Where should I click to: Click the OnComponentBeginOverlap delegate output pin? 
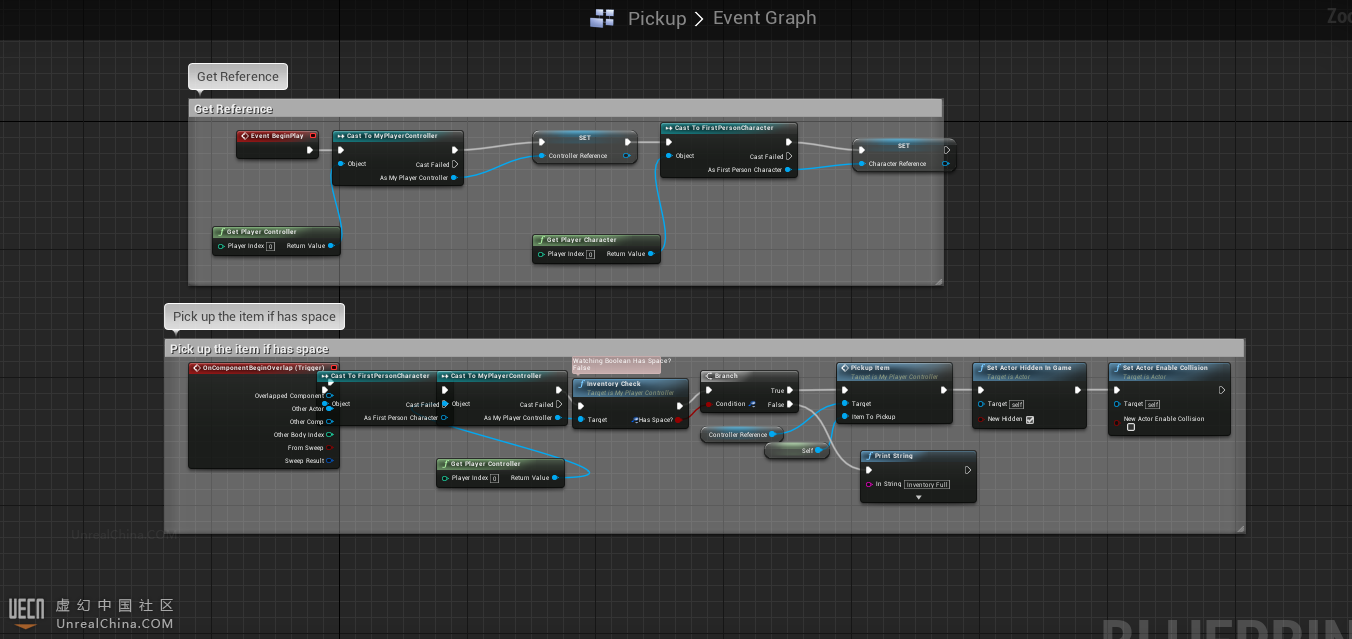pos(334,368)
